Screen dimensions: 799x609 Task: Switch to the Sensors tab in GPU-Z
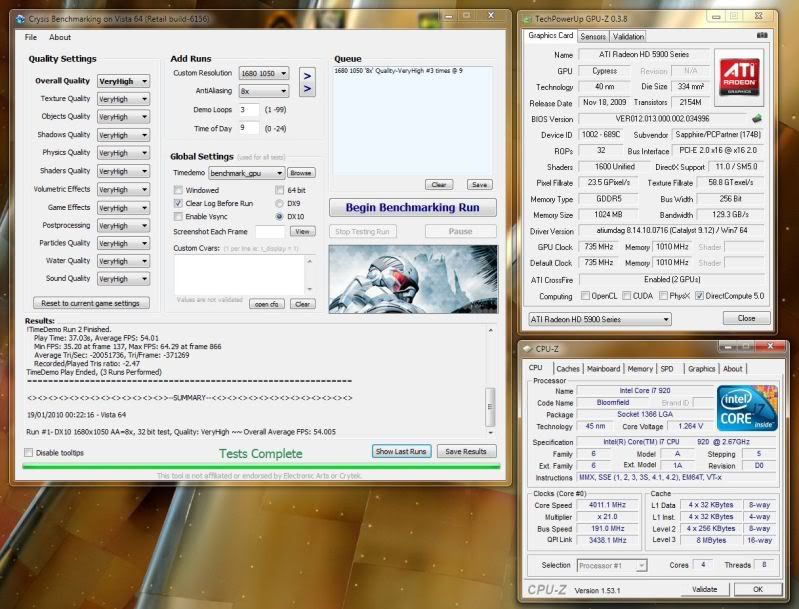pos(593,36)
